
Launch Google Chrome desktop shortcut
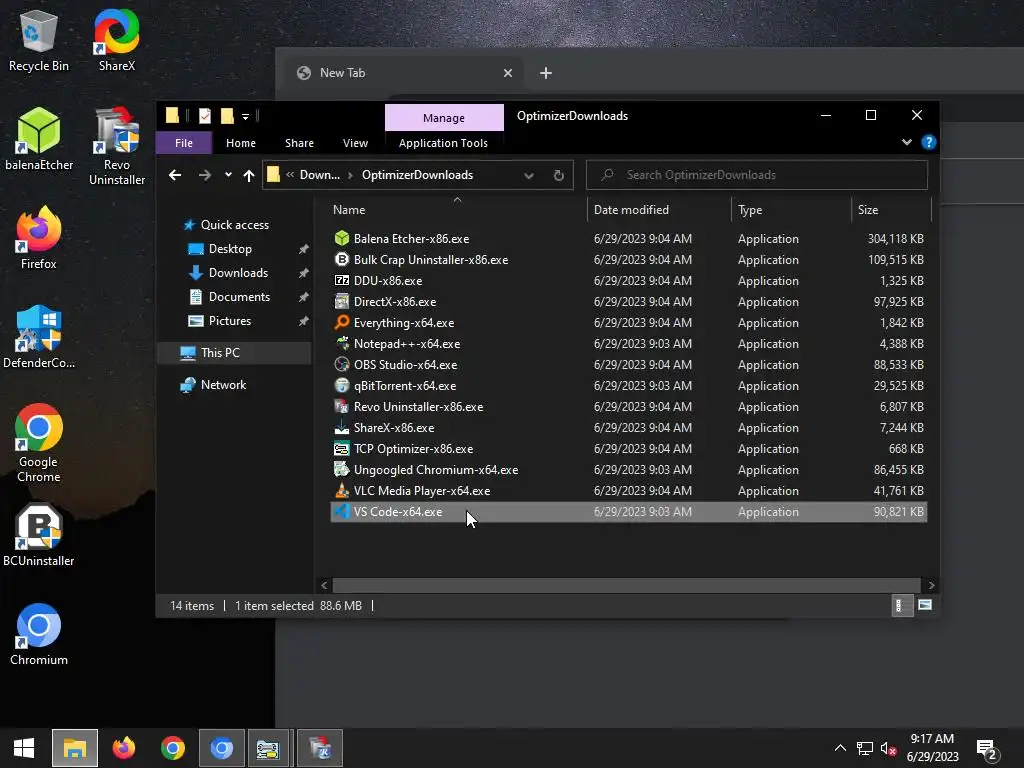coord(39,443)
